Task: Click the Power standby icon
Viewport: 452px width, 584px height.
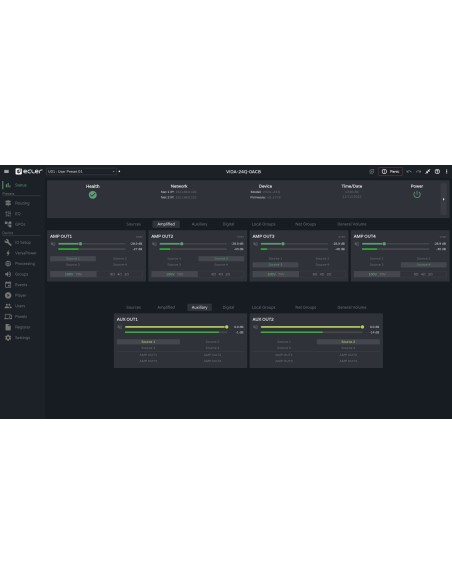Action: 417,194
